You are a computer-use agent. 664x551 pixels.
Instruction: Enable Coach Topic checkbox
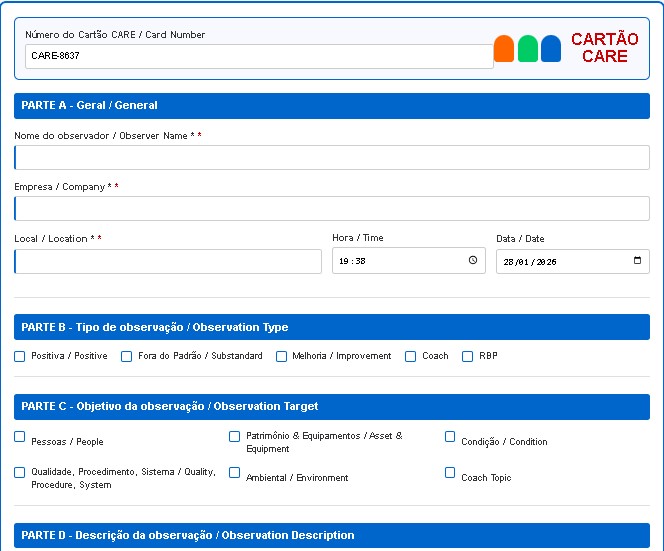[x=450, y=472]
